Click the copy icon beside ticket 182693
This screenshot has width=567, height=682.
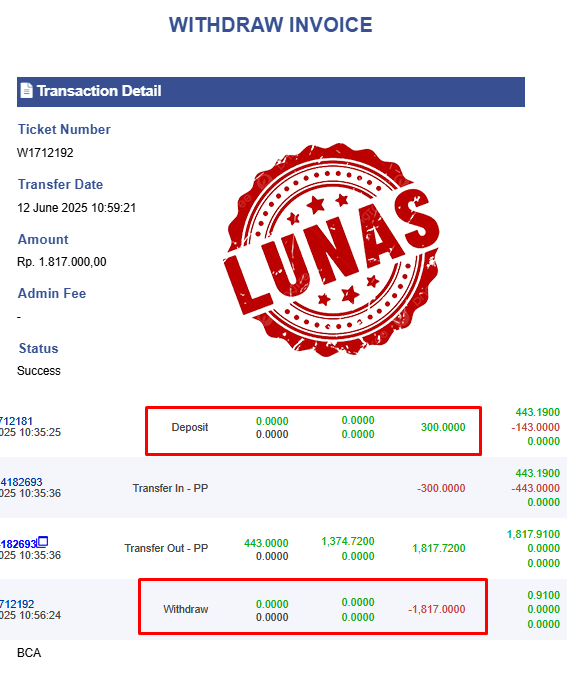pos(43,542)
